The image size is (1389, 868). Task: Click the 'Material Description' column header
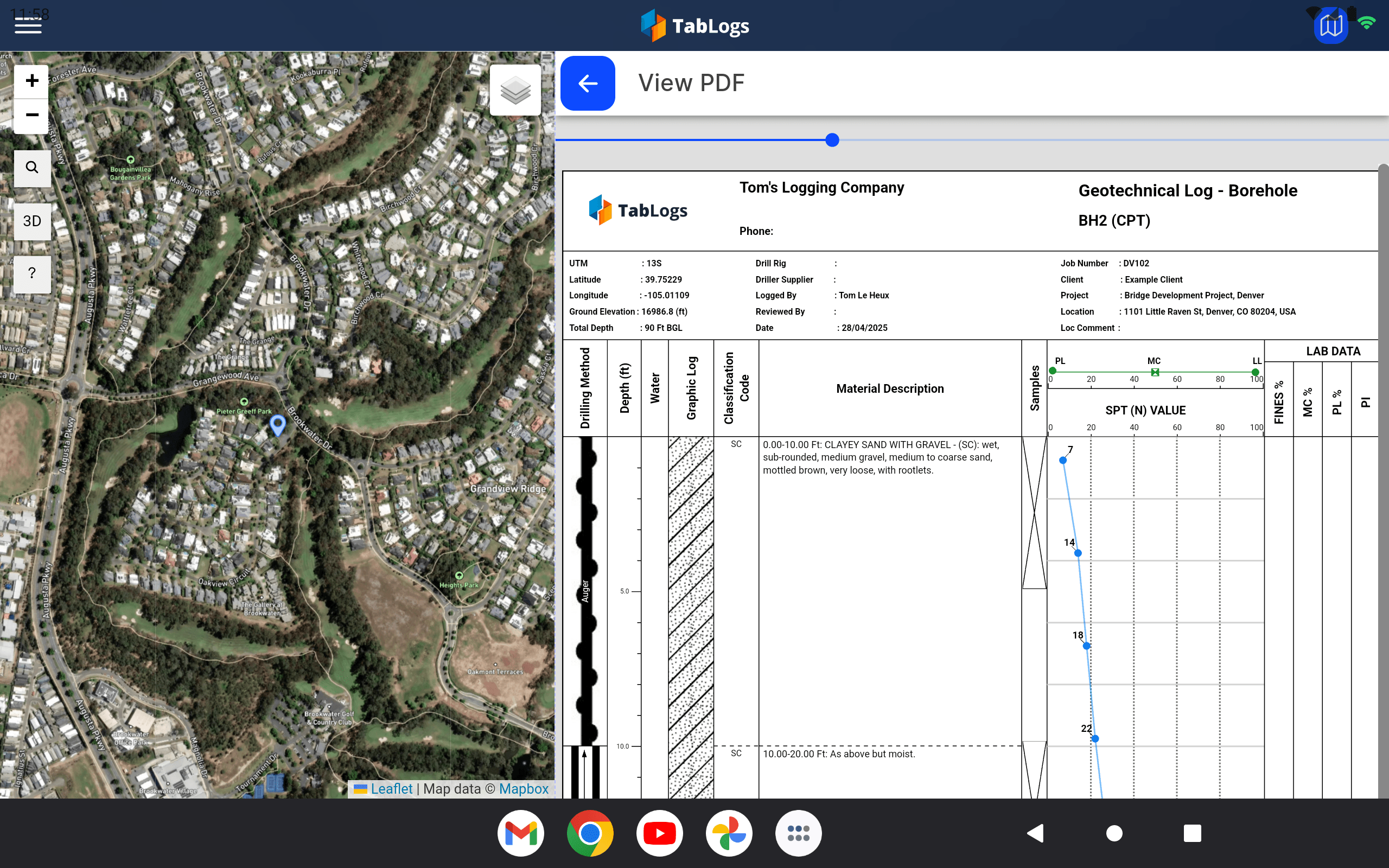coord(890,388)
